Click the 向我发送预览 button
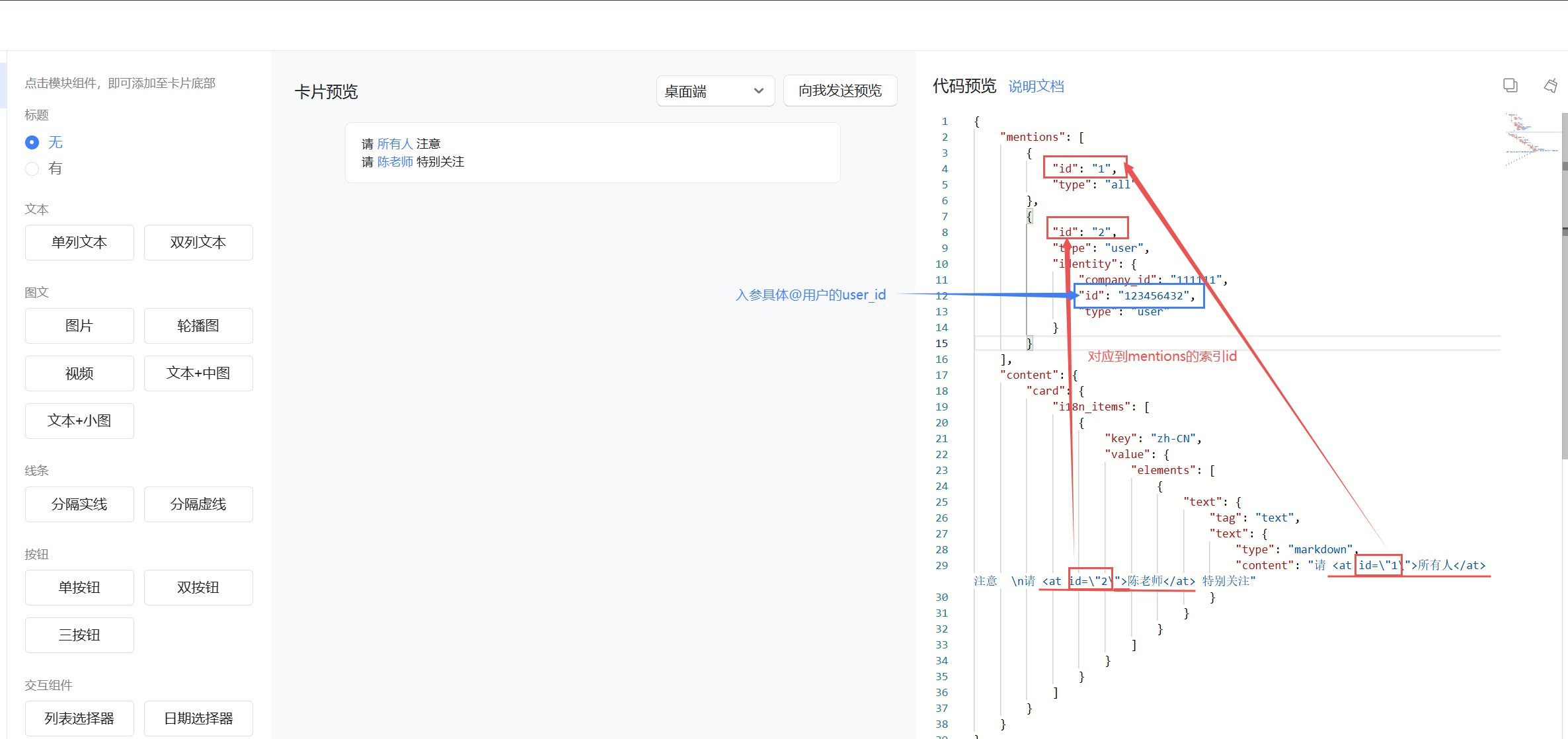The image size is (1568, 739). [x=840, y=91]
